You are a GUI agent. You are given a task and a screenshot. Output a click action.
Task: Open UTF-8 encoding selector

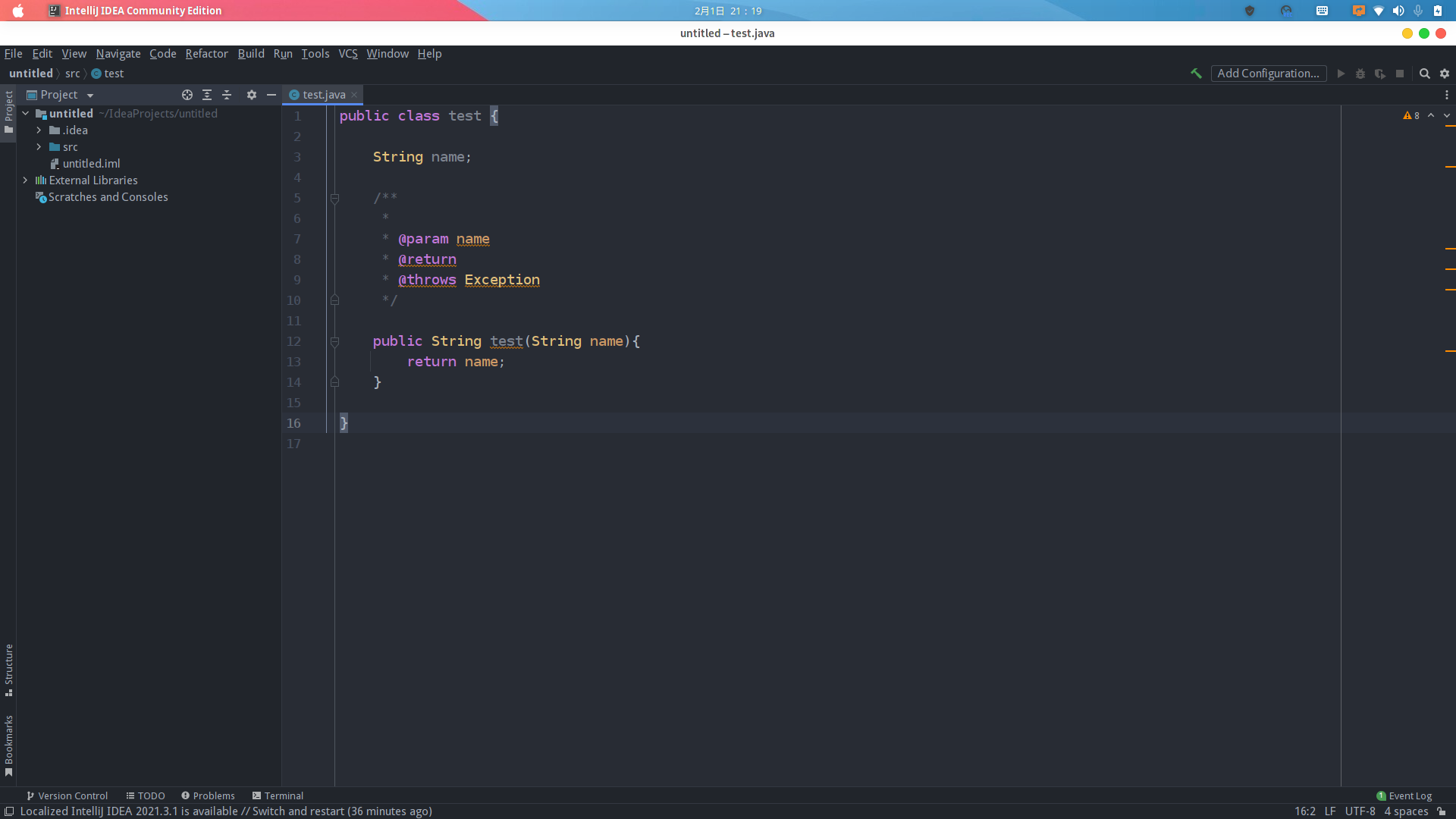pos(1360,811)
